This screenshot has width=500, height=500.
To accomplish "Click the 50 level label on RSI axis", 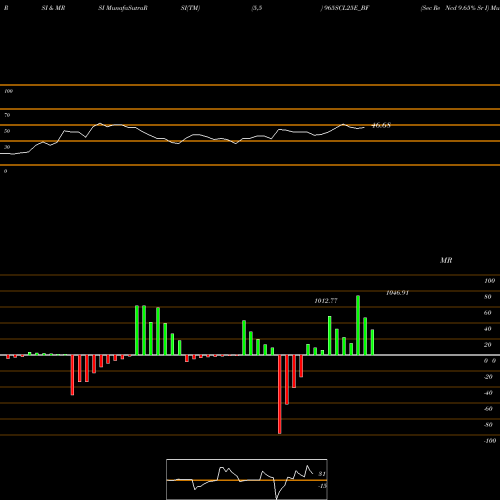I will point(7,131).
